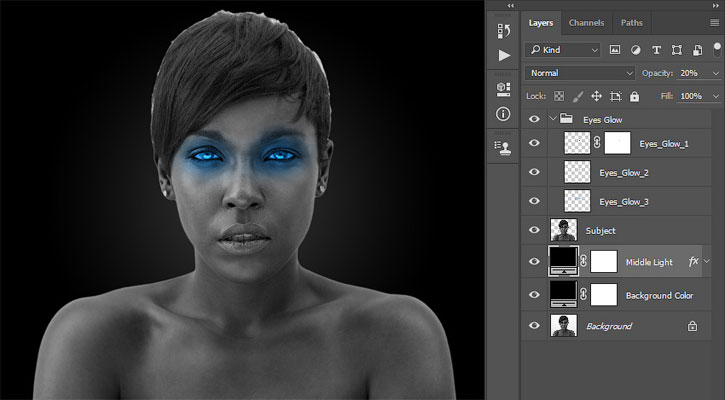Click the Middle Light mask link icon
Image resolution: width=725 pixels, height=400 pixels.
584,261
